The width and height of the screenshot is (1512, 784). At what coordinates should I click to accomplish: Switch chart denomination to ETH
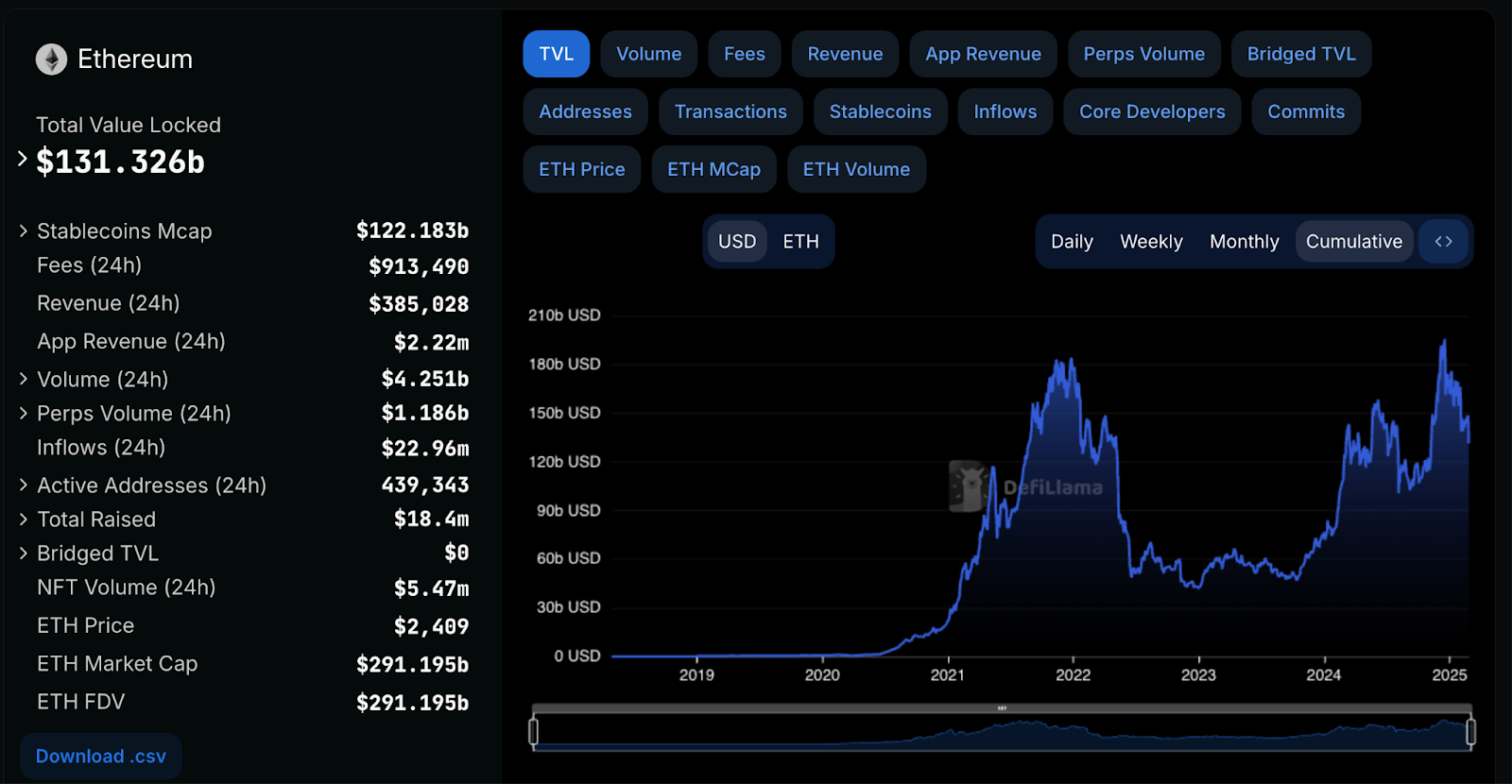pos(800,242)
